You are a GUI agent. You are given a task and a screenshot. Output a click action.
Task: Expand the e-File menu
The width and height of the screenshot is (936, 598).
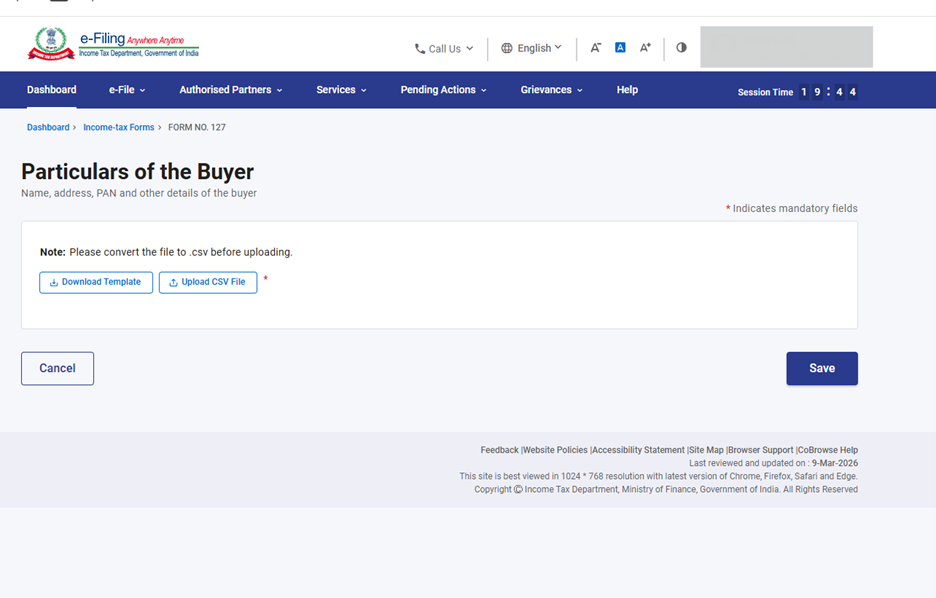pyautogui.click(x=126, y=89)
